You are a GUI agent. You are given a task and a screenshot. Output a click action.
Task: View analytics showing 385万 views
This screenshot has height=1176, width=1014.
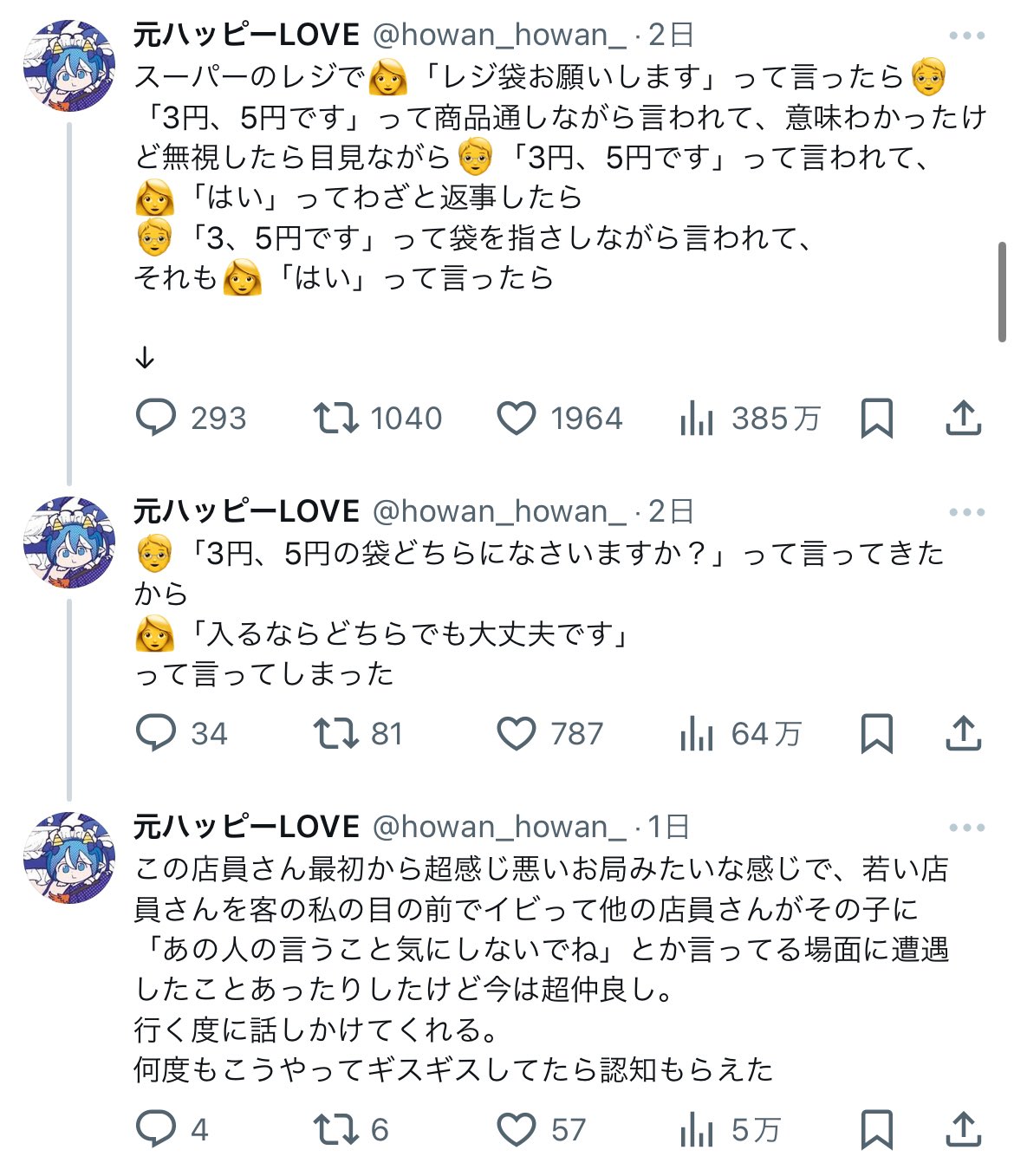click(x=698, y=419)
